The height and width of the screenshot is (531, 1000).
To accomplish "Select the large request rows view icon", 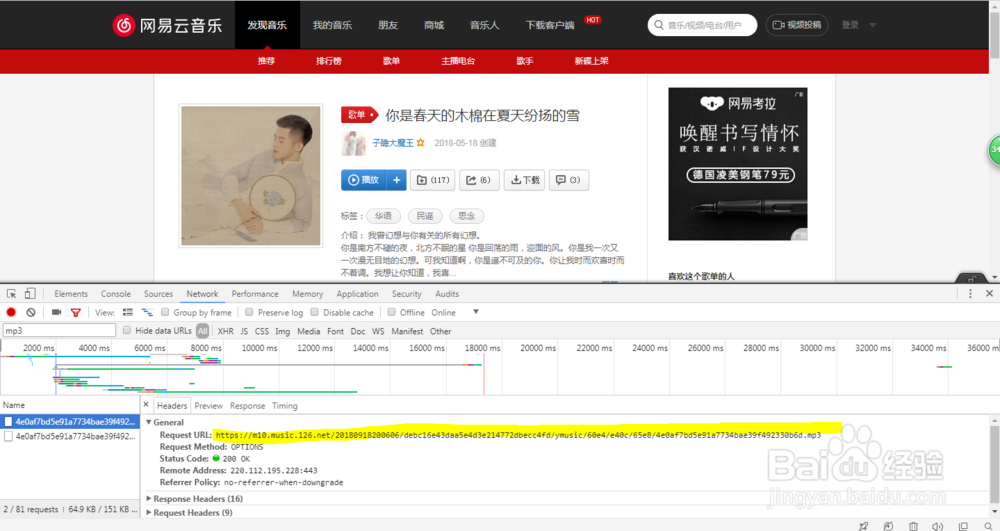I will (x=128, y=312).
